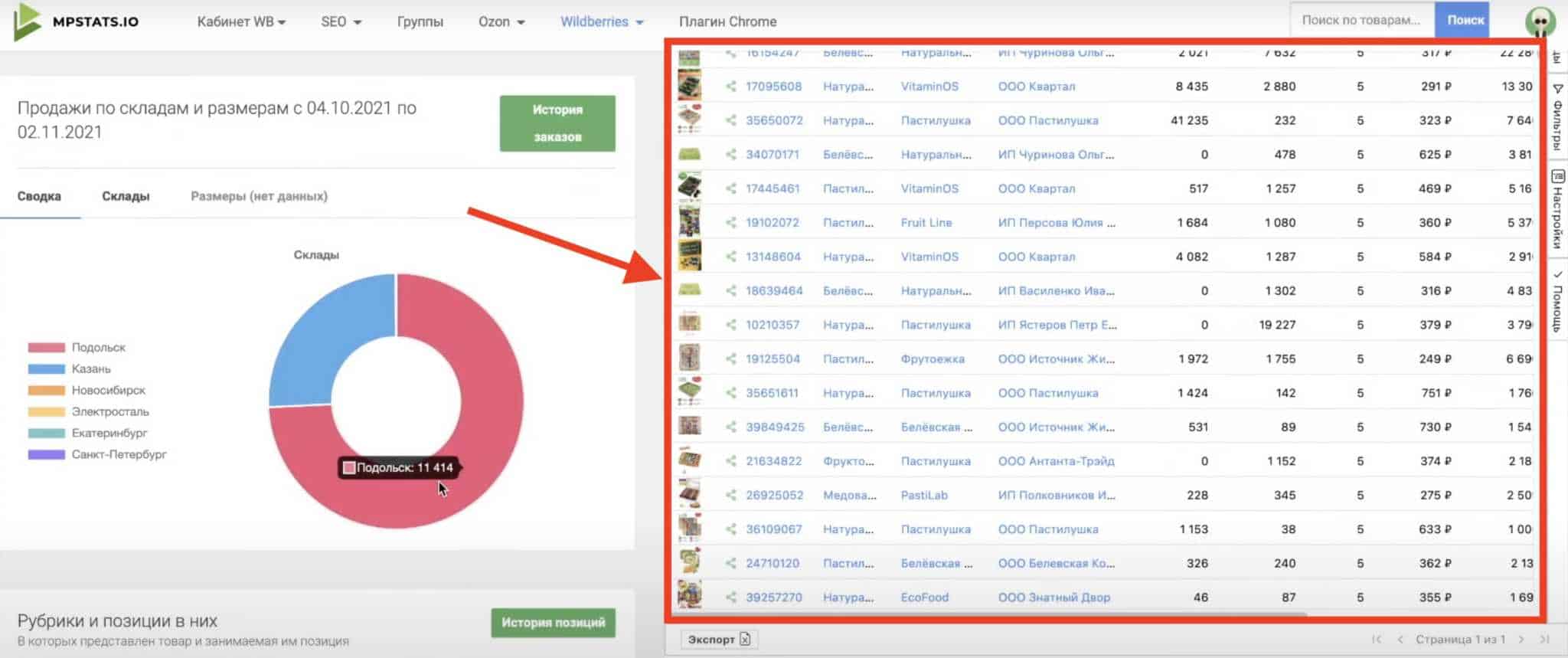Open thumbnail of product 39257270
1568x658 pixels.
click(x=690, y=596)
